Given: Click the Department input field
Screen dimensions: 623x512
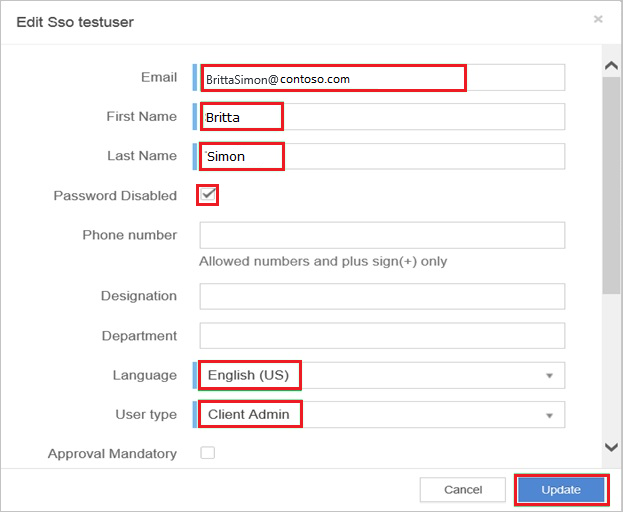Looking at the screenshot, I should 382,336.
